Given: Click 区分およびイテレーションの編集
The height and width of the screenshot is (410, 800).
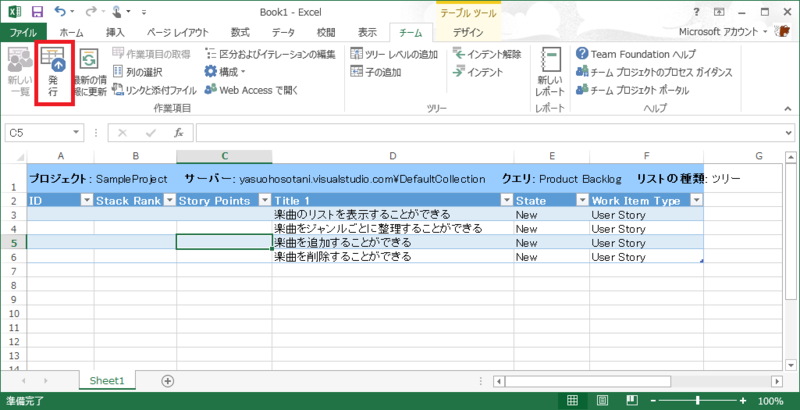Looking at the screenshot, I should coord(270,54).
